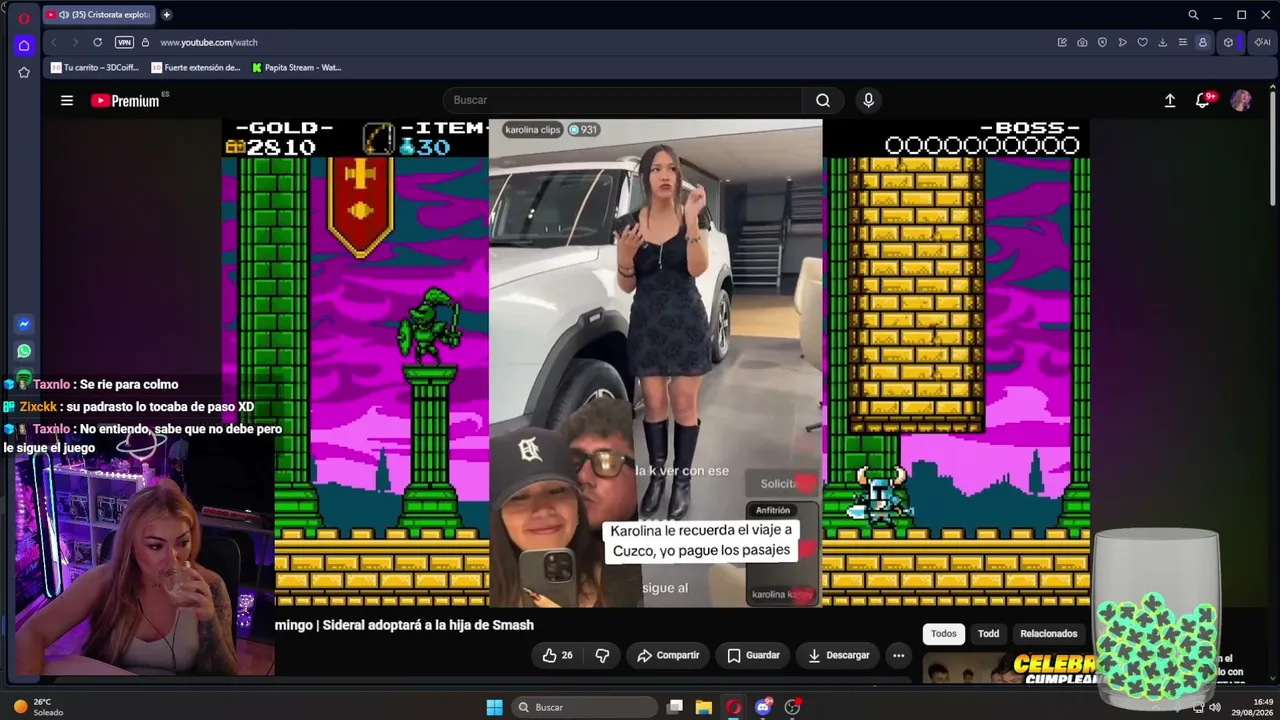View site security lock info
Viewport: 1280px width, 720px height.
[x=145, y=42]
